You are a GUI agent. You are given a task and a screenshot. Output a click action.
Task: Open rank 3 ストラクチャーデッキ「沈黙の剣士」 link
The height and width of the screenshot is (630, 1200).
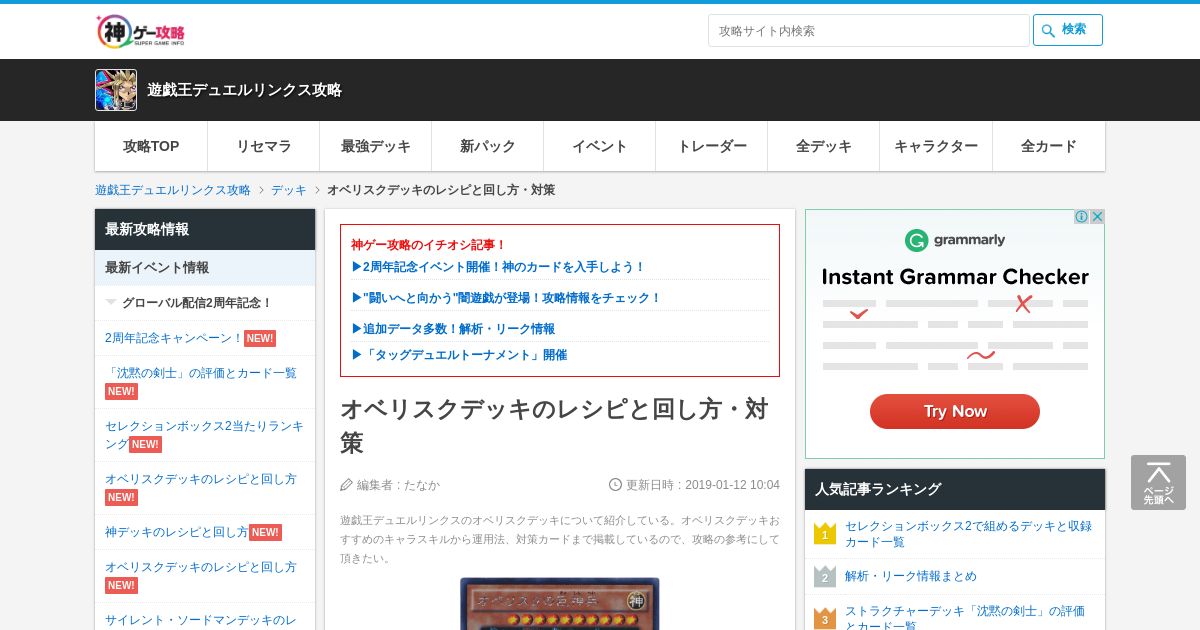click(x=965, y=618)
